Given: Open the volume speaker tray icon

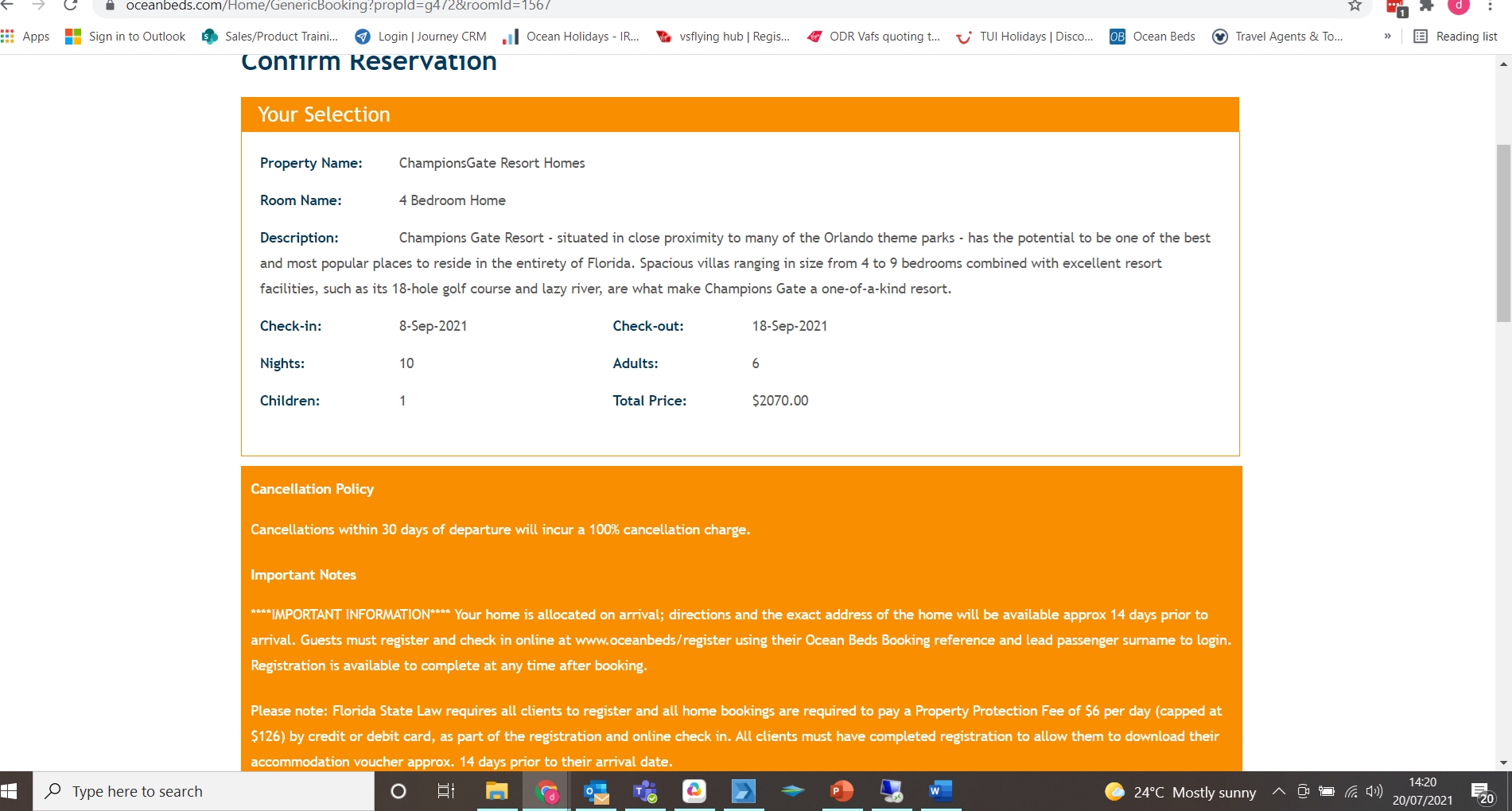Looking at the screenshot, I should tap(1374, 791).
